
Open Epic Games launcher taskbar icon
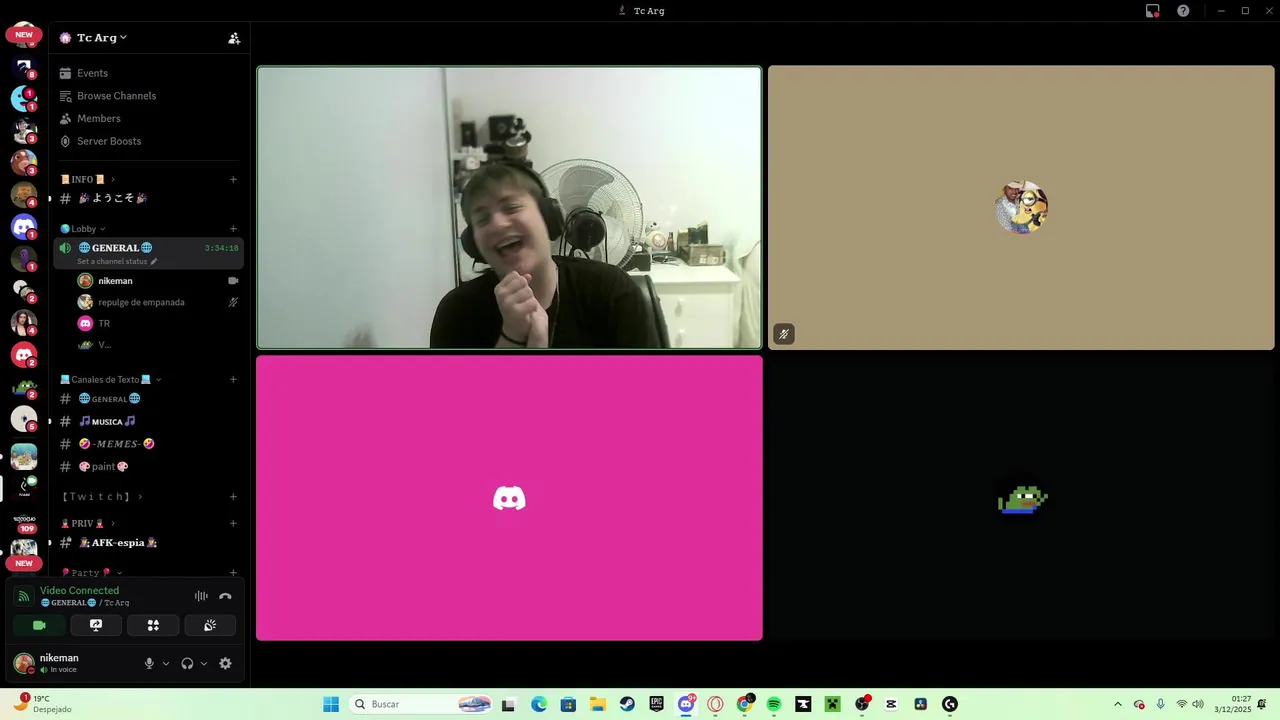tap(656, 704)
